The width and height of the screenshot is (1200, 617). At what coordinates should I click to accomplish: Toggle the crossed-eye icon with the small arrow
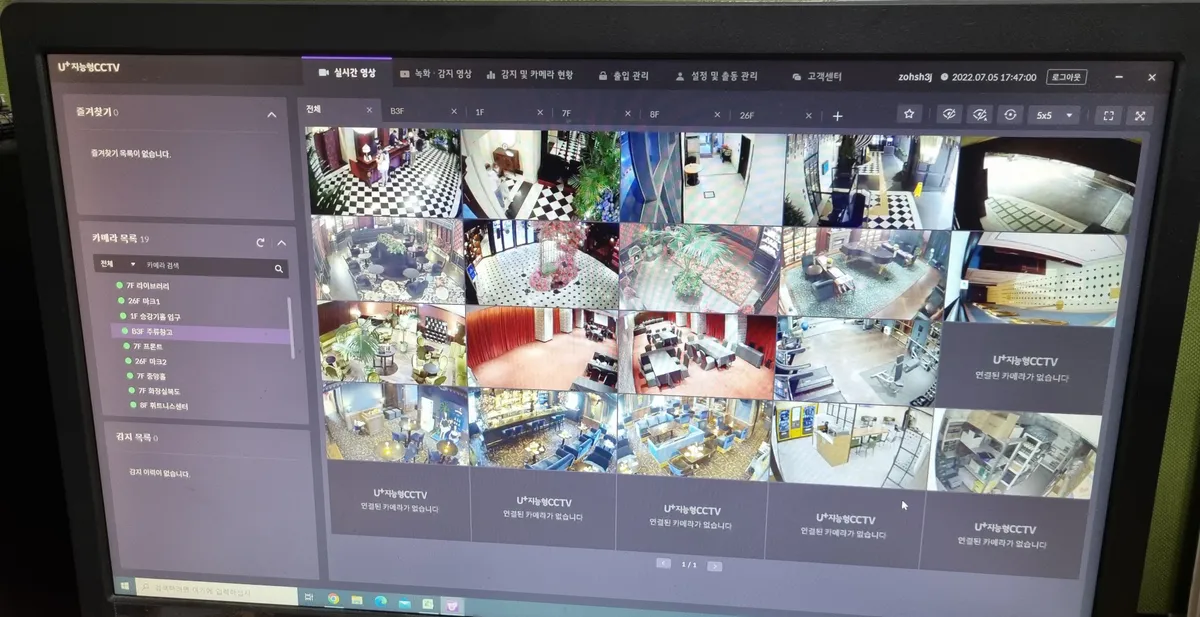pos(980,114)
